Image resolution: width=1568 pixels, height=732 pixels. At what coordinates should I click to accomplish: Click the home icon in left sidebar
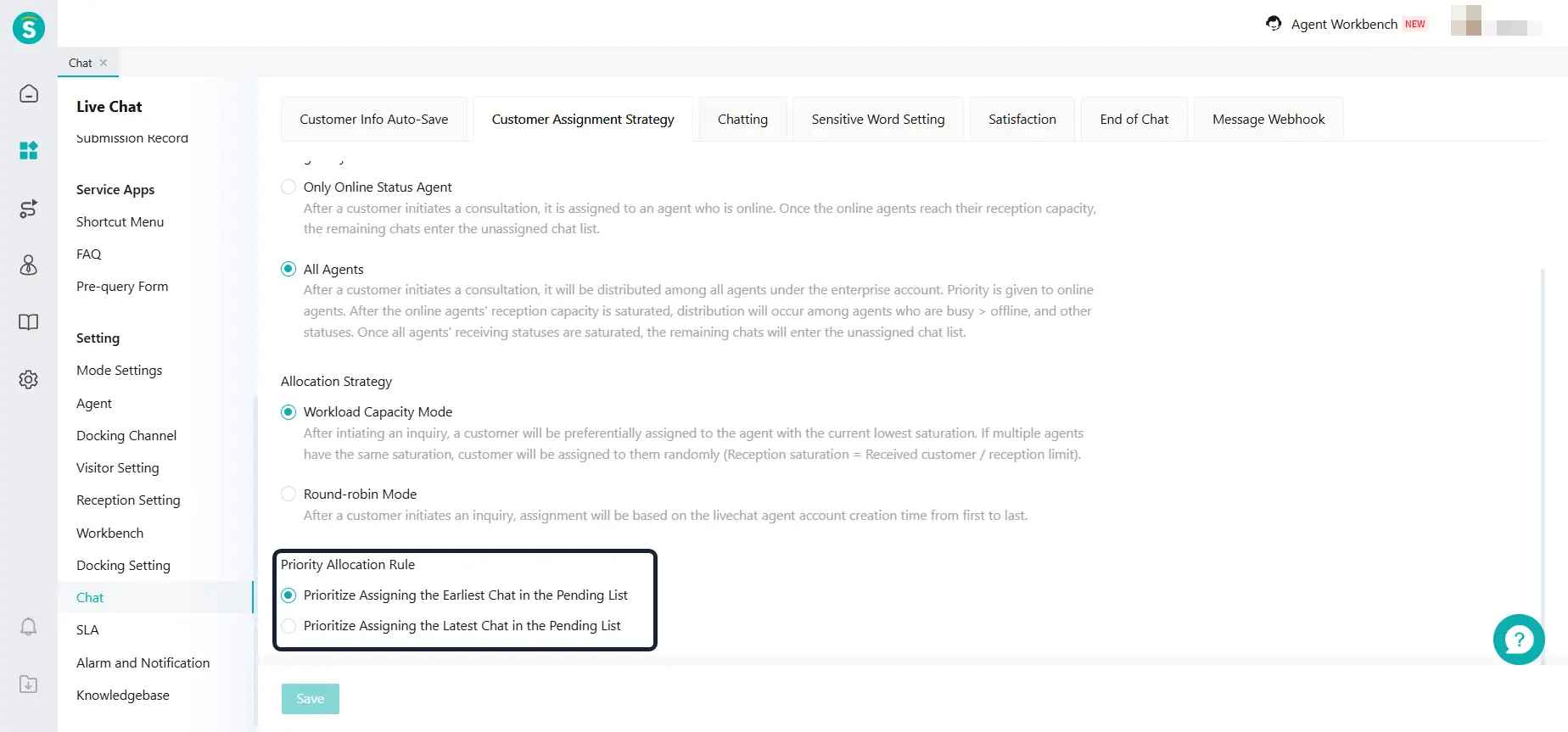pos(29,93)
